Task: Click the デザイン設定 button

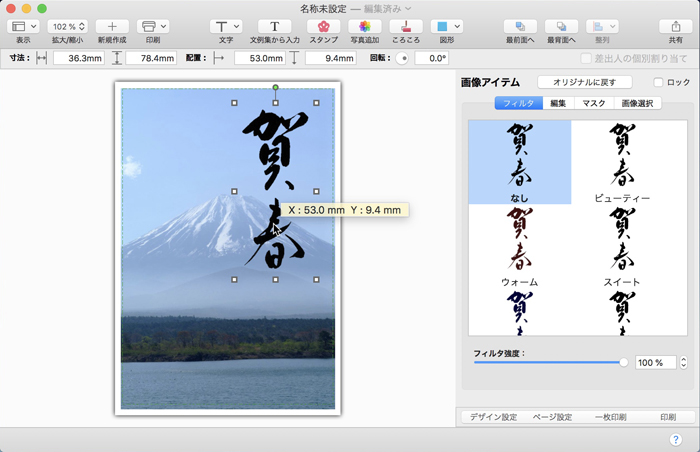Action: pyautogui.click(x=493, y=417)
